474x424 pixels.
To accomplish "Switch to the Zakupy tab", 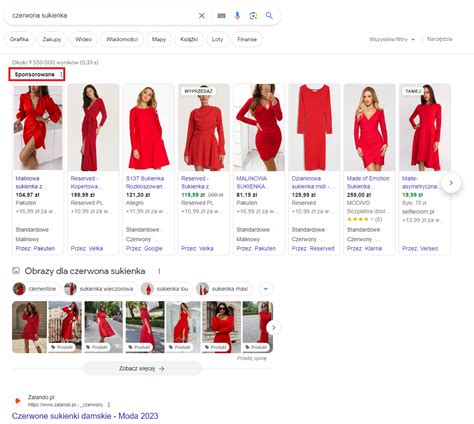I will coord(52,39).
